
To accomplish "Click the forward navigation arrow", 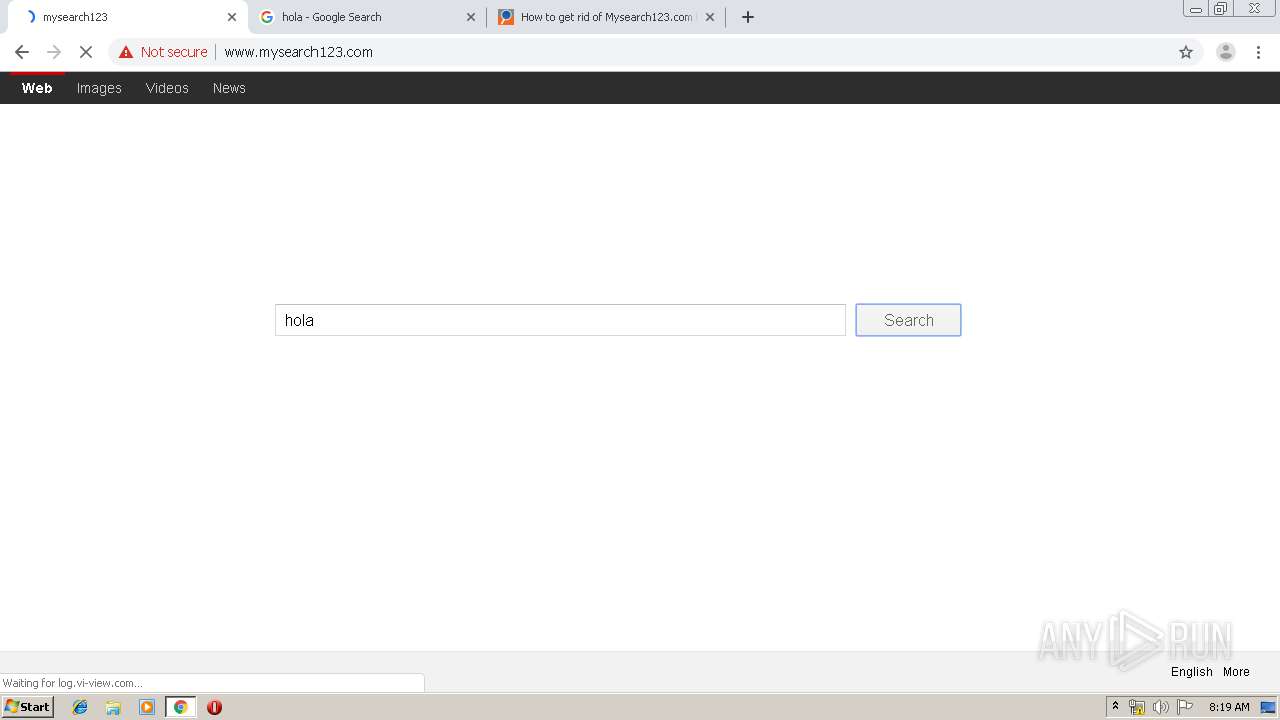I will click(54, 52).
